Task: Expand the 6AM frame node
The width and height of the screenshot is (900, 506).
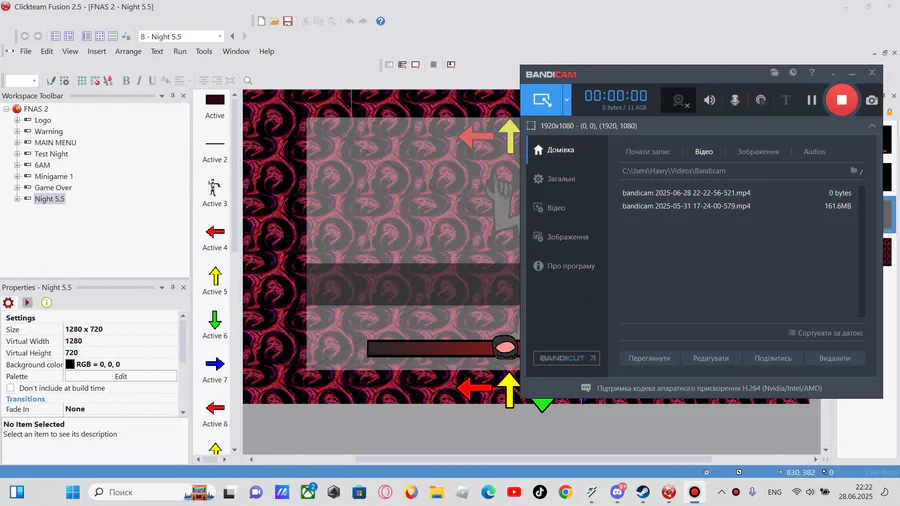Action: [17, 165]
